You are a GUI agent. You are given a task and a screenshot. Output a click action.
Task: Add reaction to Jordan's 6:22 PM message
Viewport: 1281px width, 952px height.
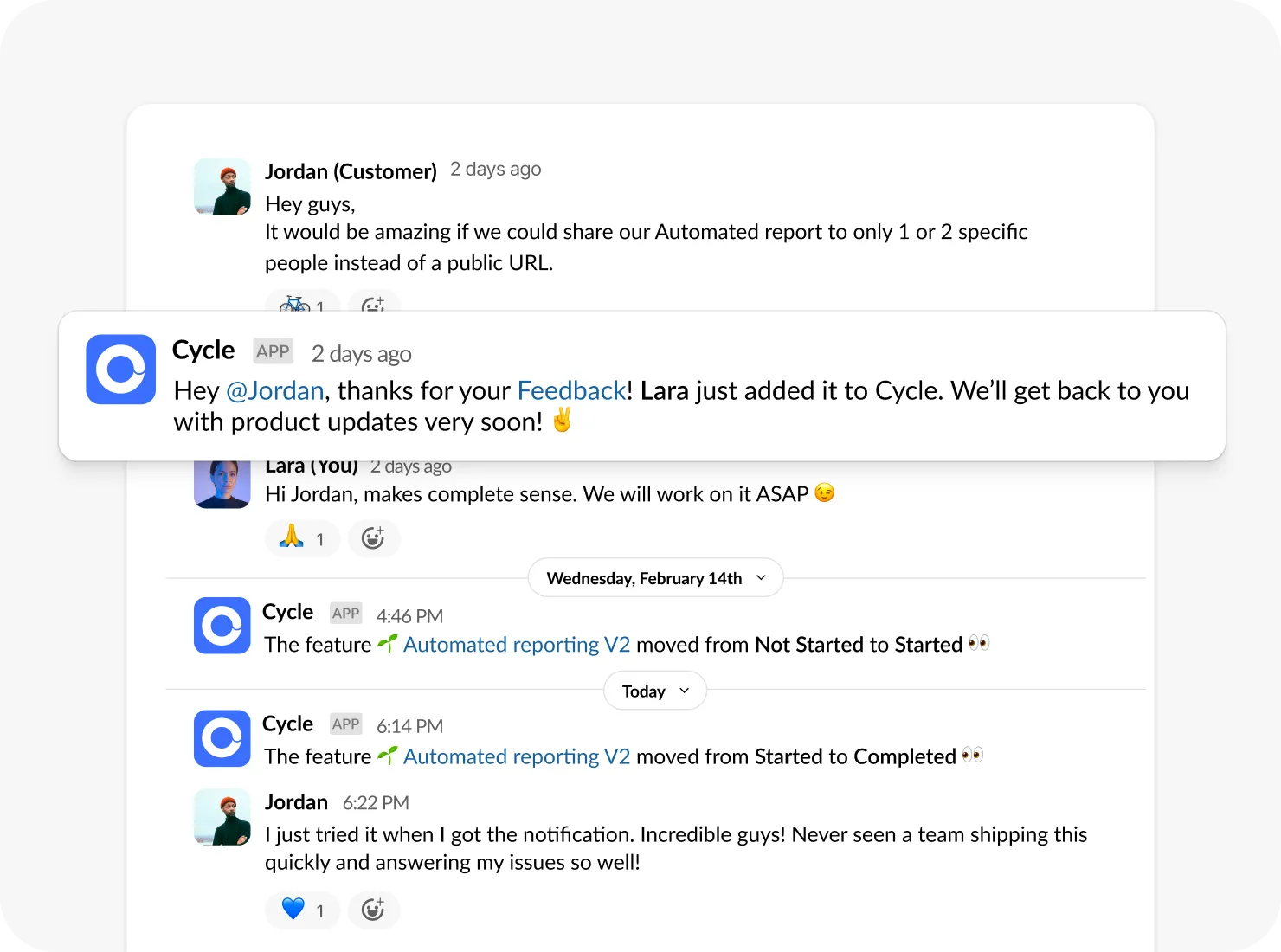pyautogui.click(x=373, y=910)
